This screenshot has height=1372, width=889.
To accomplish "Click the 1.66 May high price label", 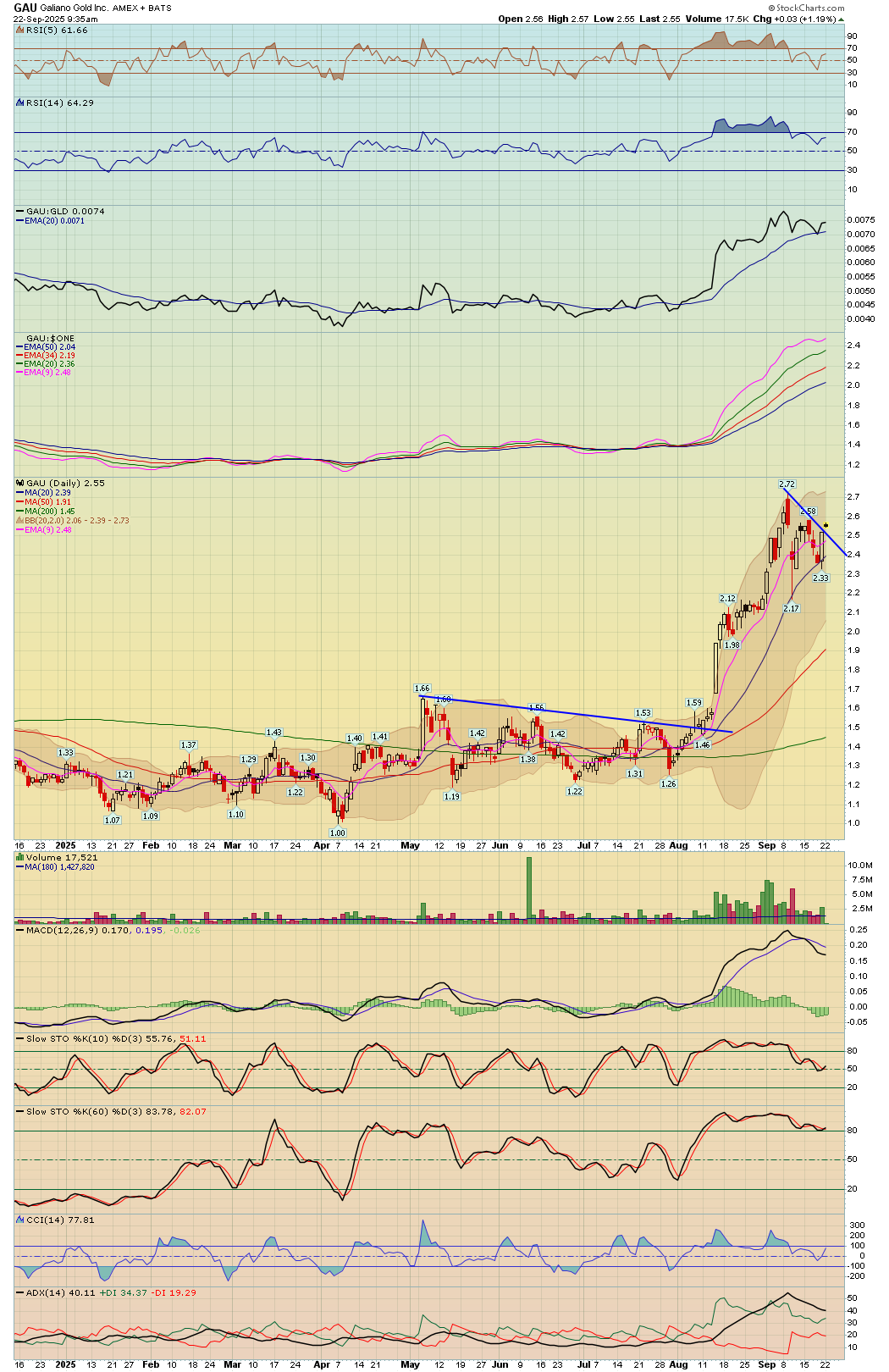I will (422, 689).
